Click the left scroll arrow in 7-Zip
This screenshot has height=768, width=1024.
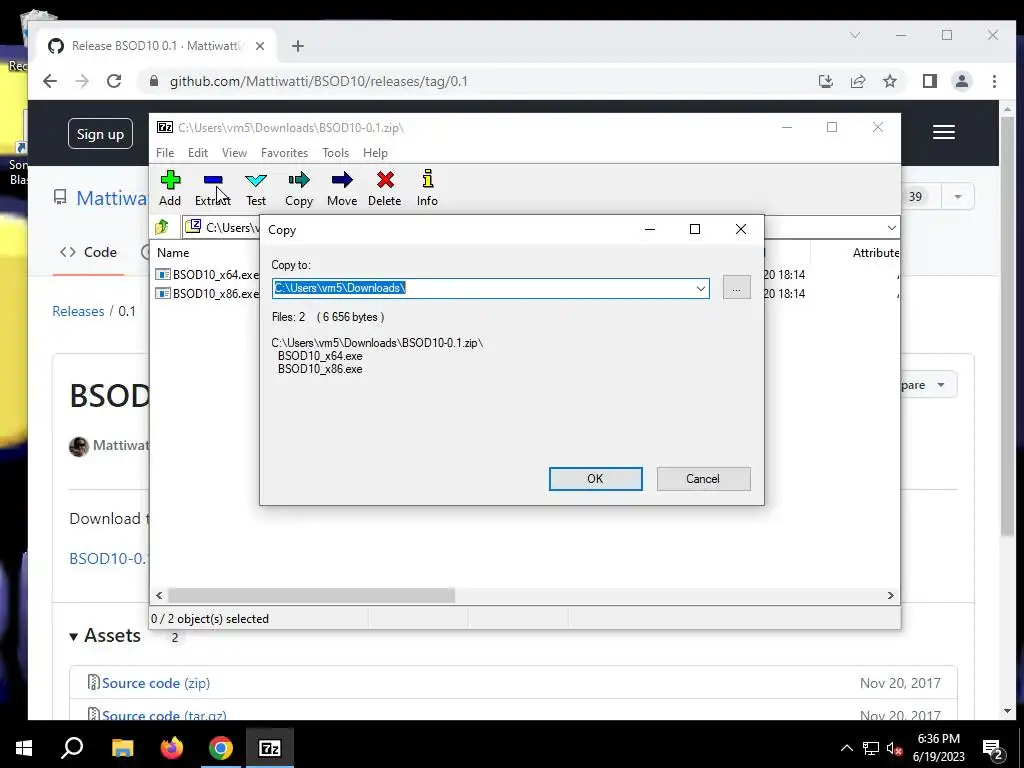click(x=159, y=595)
